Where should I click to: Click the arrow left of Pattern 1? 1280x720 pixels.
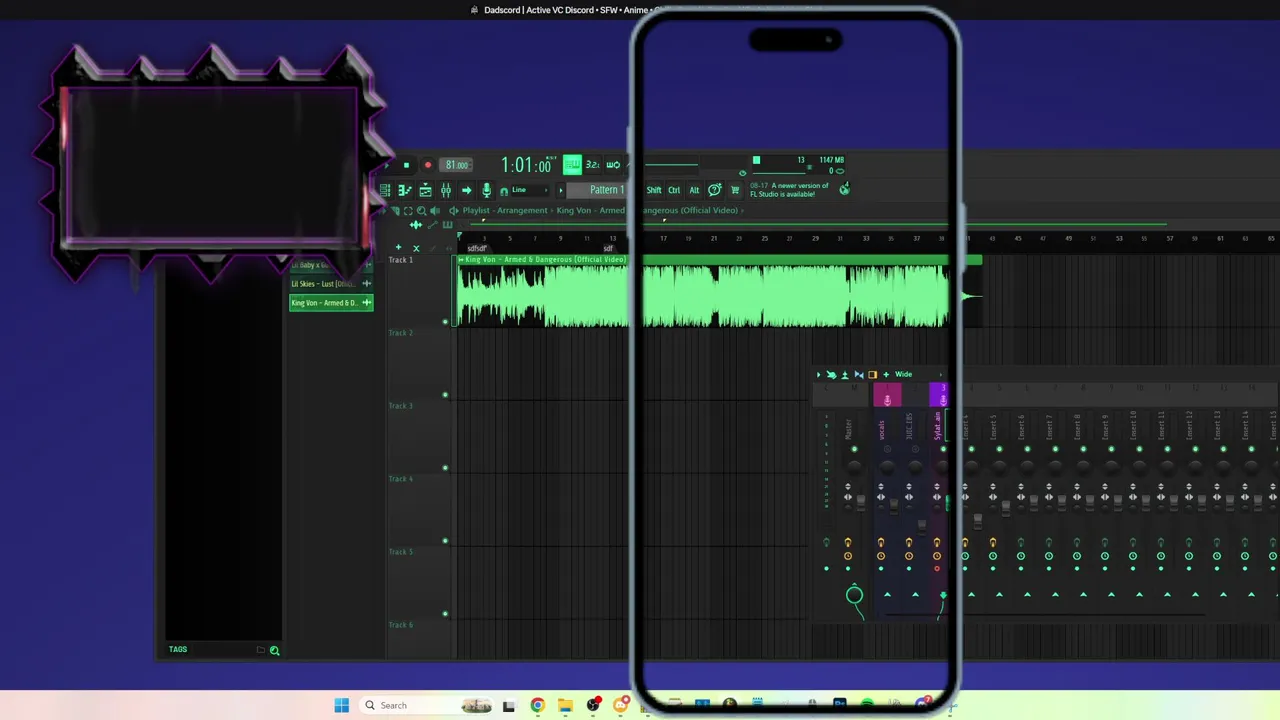pos(561,190)
